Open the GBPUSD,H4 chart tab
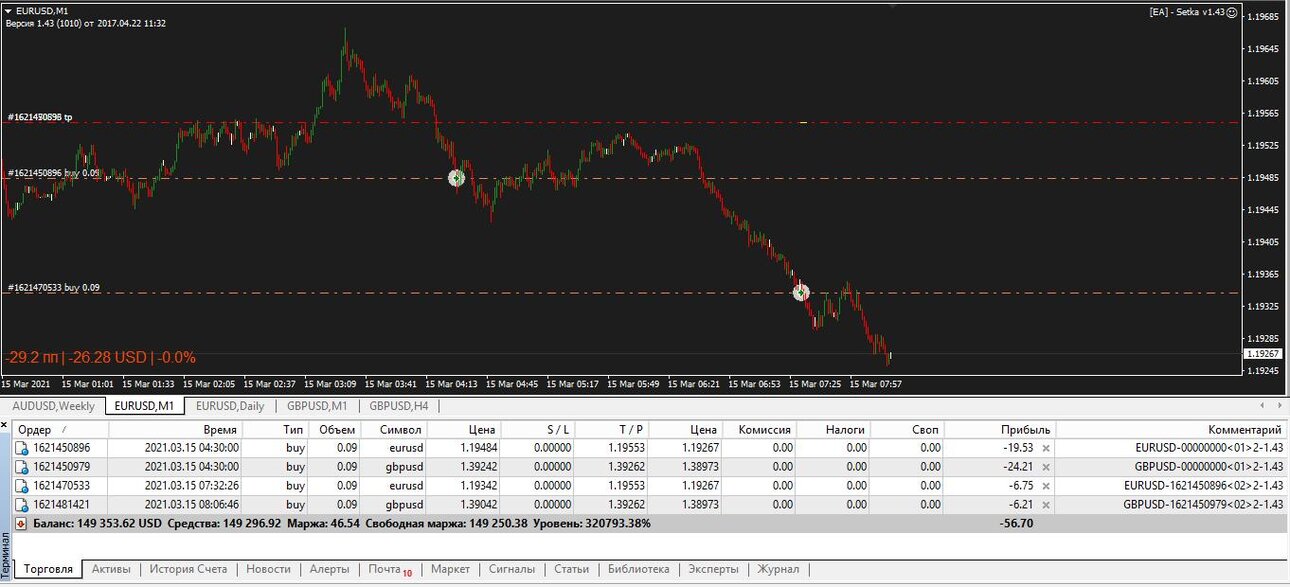 399,406
